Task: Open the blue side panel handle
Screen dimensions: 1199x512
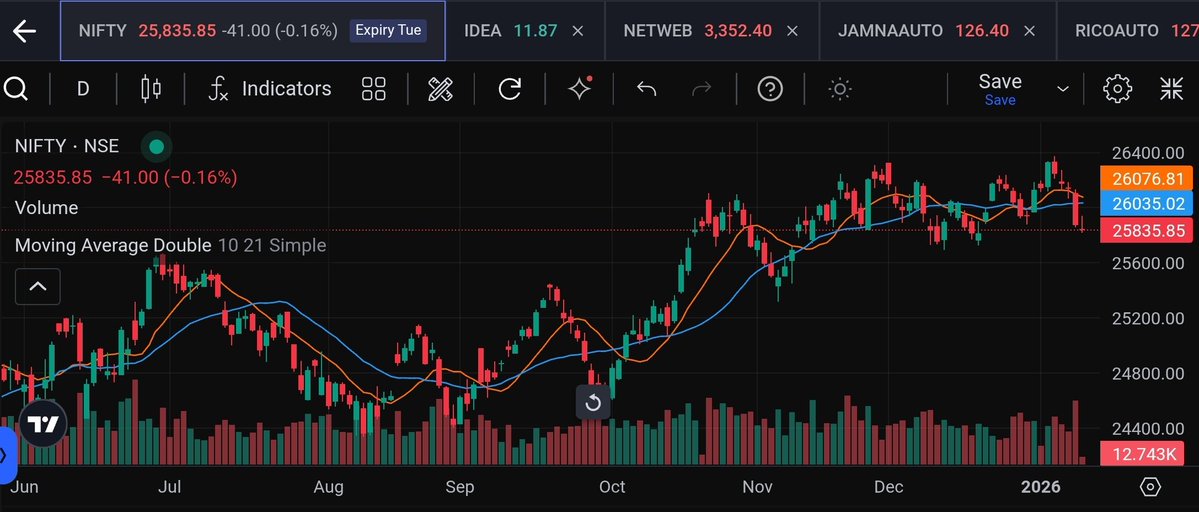Action: (6, 455)
